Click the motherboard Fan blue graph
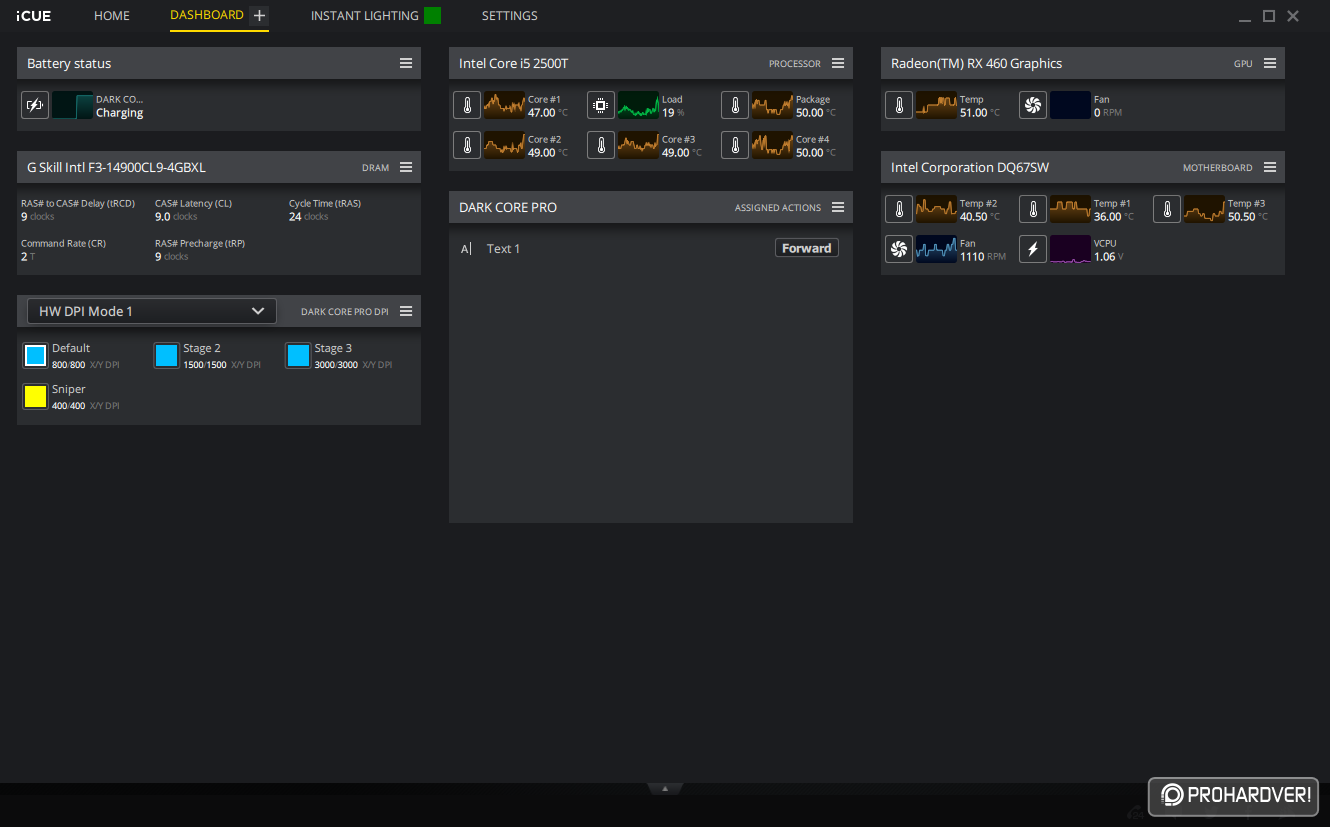The width and height of the screenshot is (1330, 827). point(936,249)
